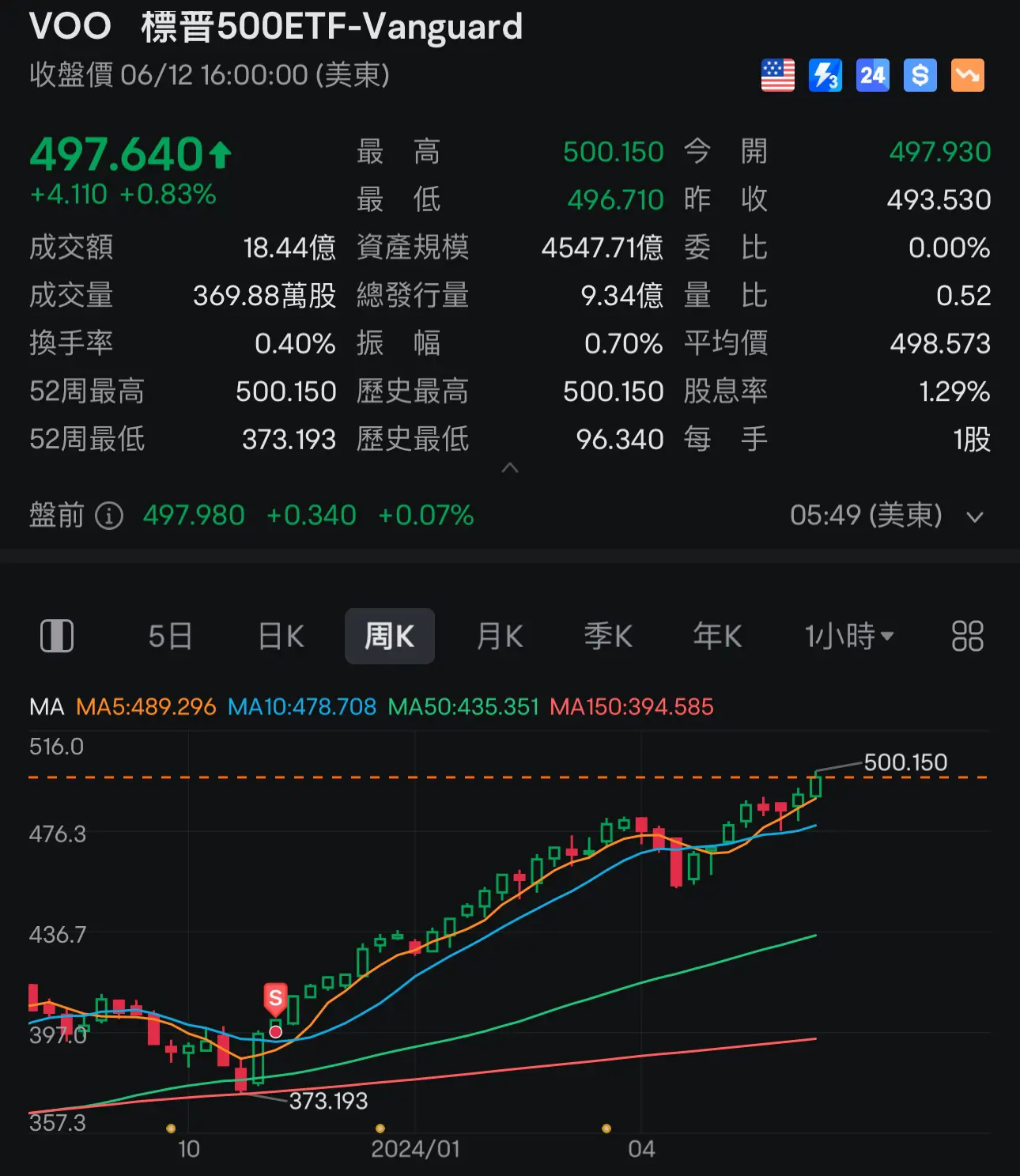Viewport: 1020px width, 1176px height.
Task: Tap the MA50:435.351 indicator value
Action: pyautogui.click(x=463, y=706)
